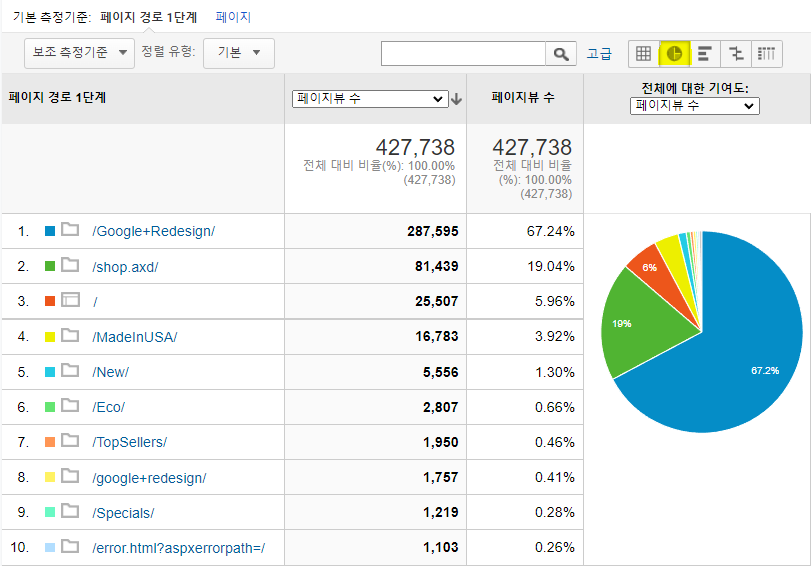Click the 1,103 pageviews value
The width and height of the screenshot is (811, 566).
(x=441, y=547)
